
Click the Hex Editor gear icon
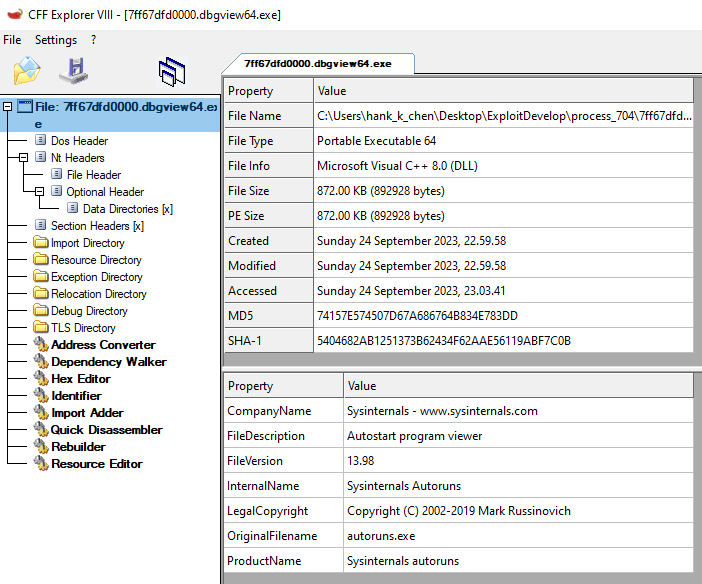[x=41, y=379]
